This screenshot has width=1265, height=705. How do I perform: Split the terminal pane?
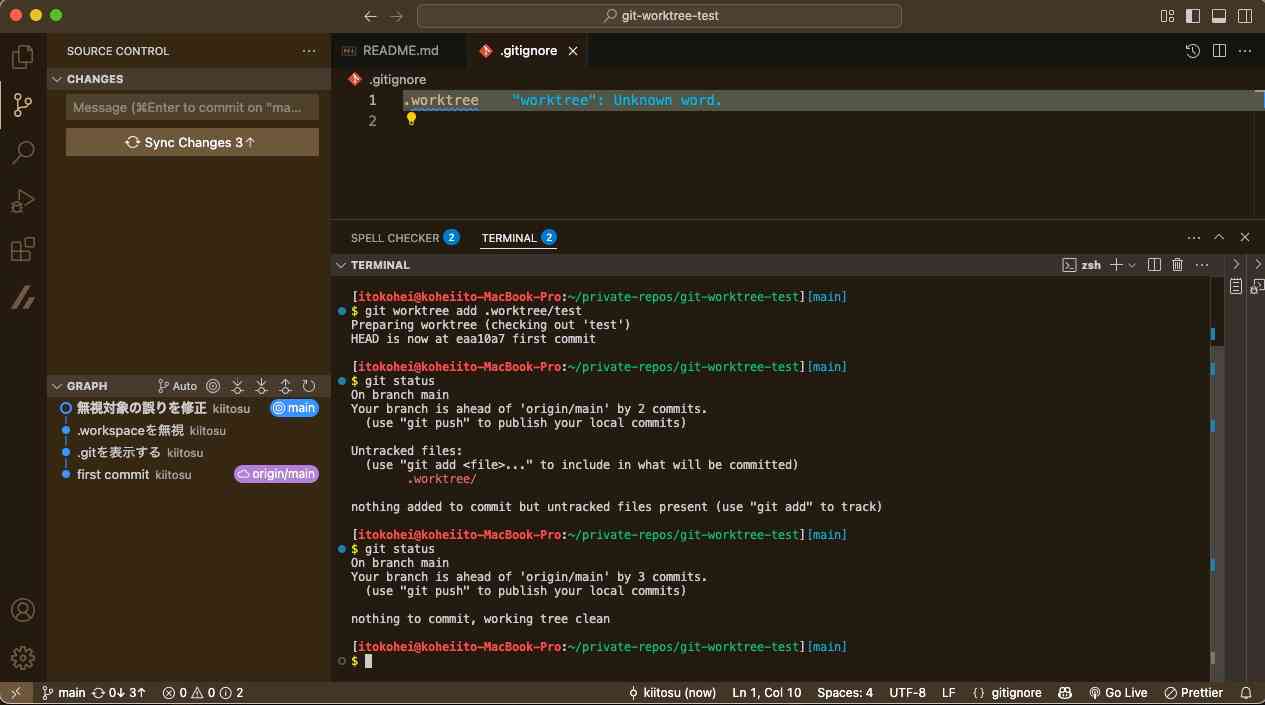coord(1154,265)
